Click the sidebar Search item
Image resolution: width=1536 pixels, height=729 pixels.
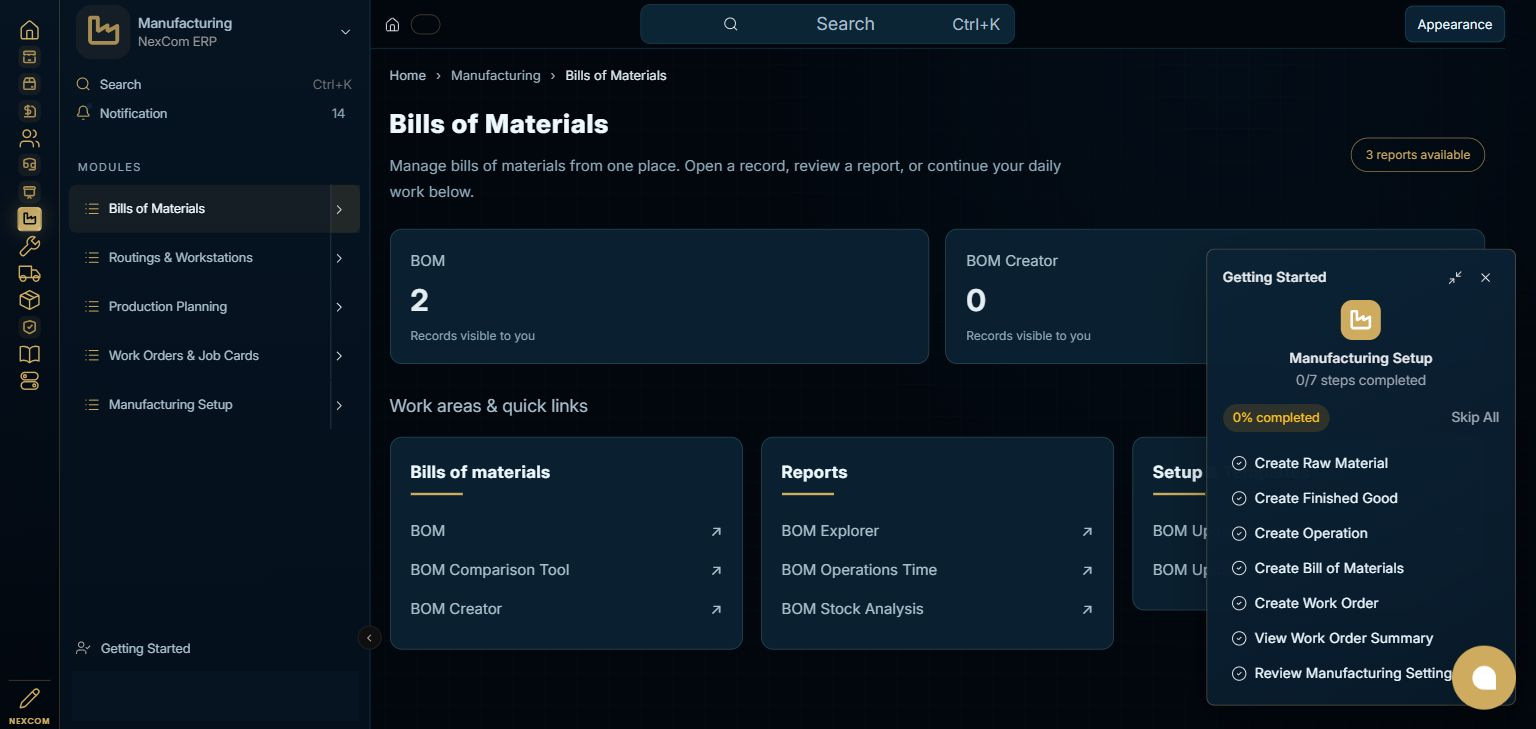point(214,84)
